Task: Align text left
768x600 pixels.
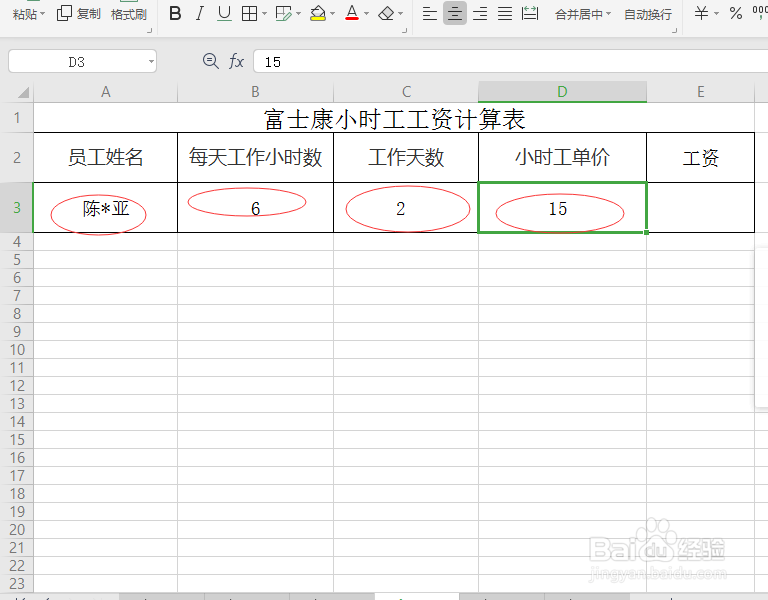Action: click(x=430, y=14)
